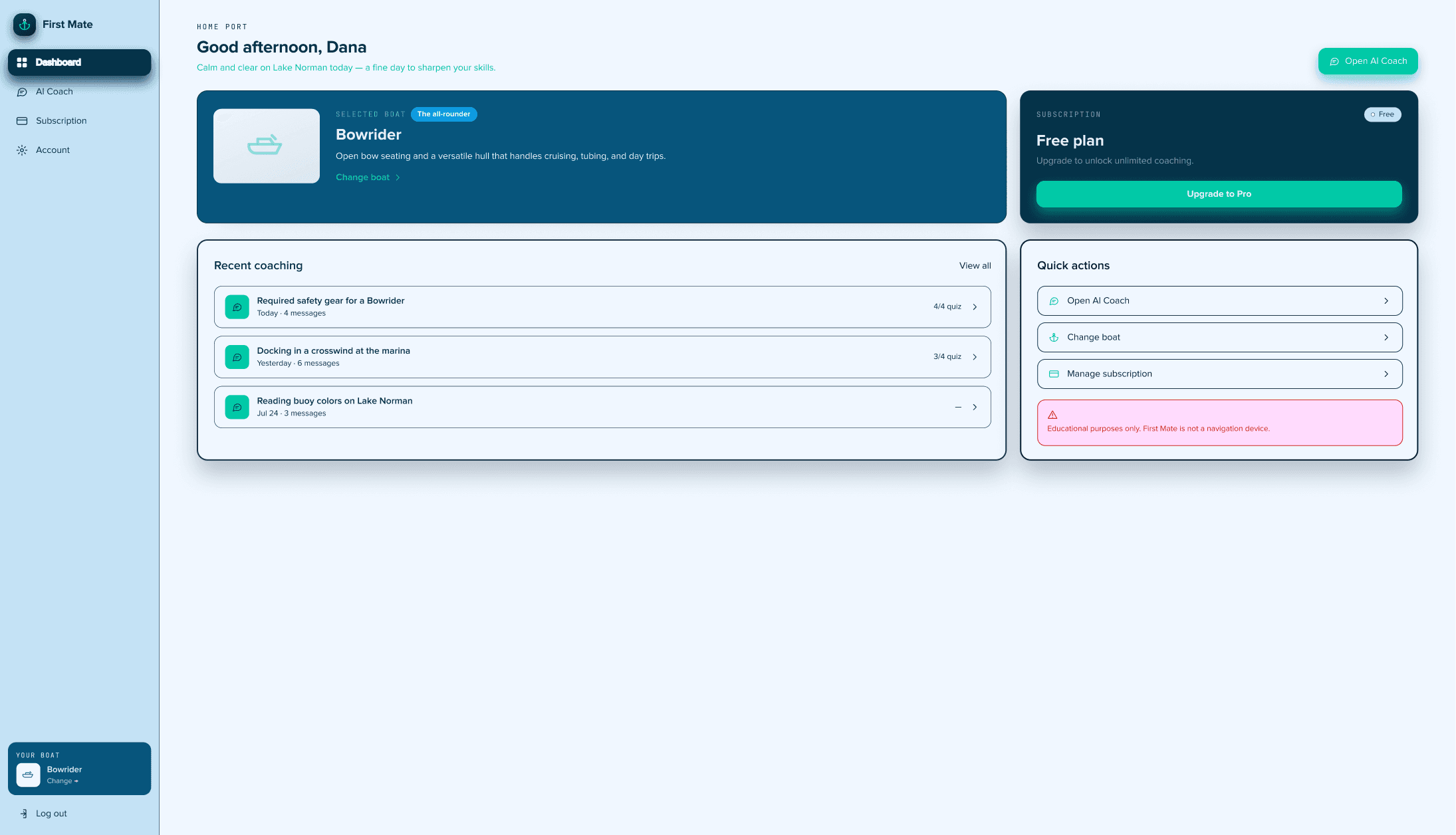Click the Good afternoon, Dana heading
The width and height of the screenshot is (1456, 835).
point(281,47)
